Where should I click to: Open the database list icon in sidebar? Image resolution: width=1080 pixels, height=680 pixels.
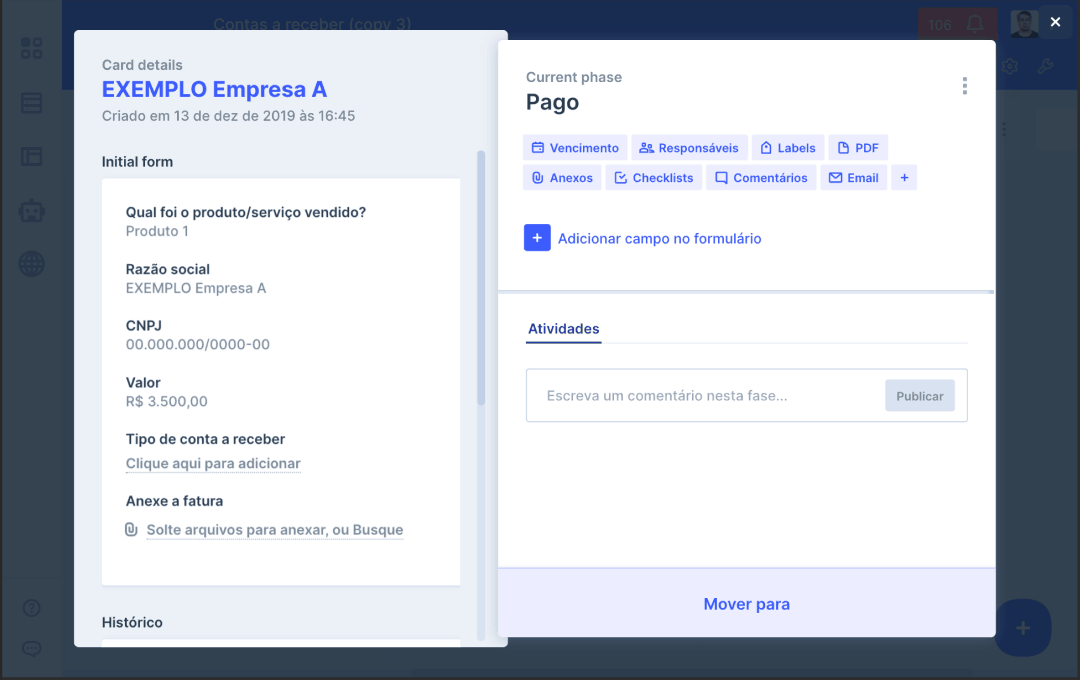pos(32,103)
